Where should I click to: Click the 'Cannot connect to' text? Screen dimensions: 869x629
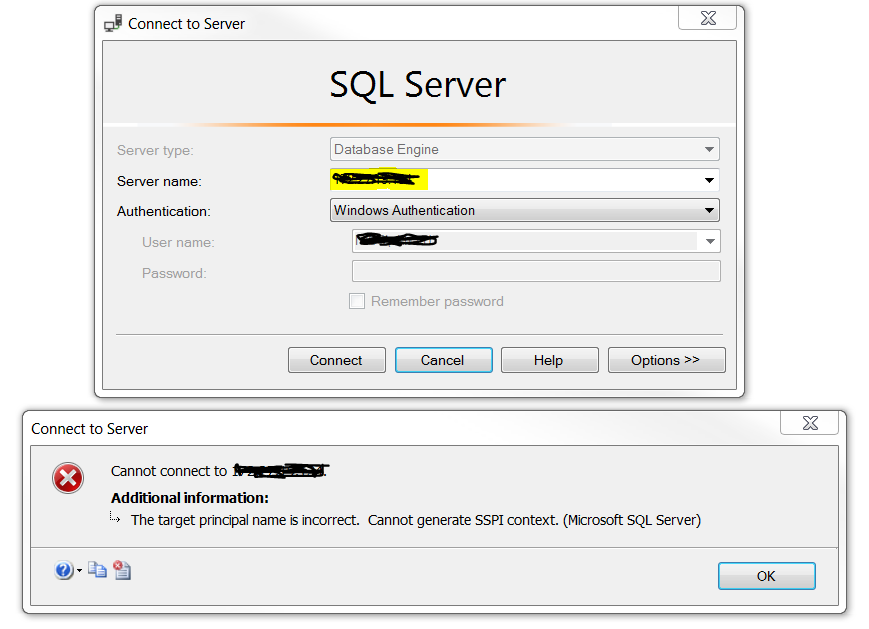[169, 471]
